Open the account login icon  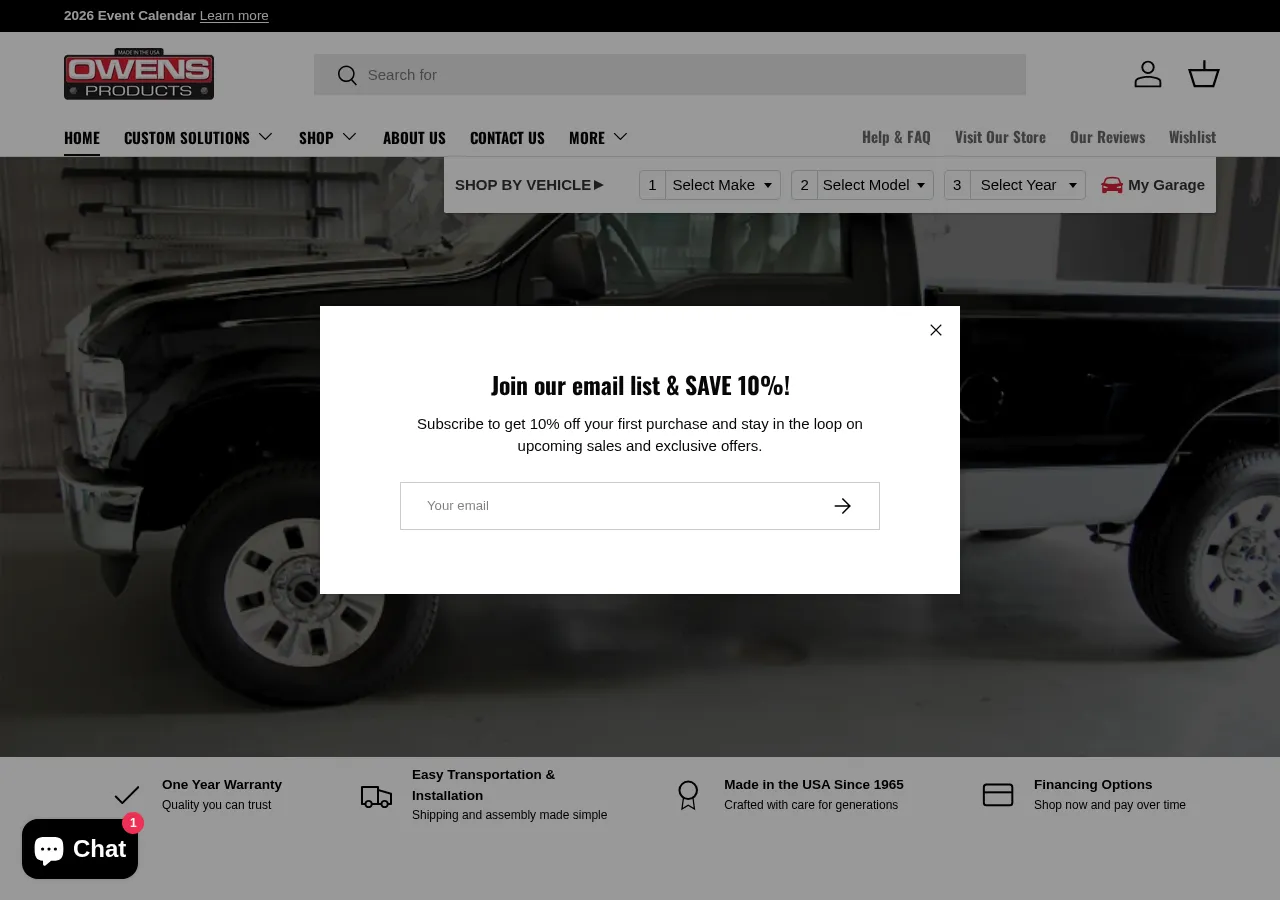tap(1148, 74)
